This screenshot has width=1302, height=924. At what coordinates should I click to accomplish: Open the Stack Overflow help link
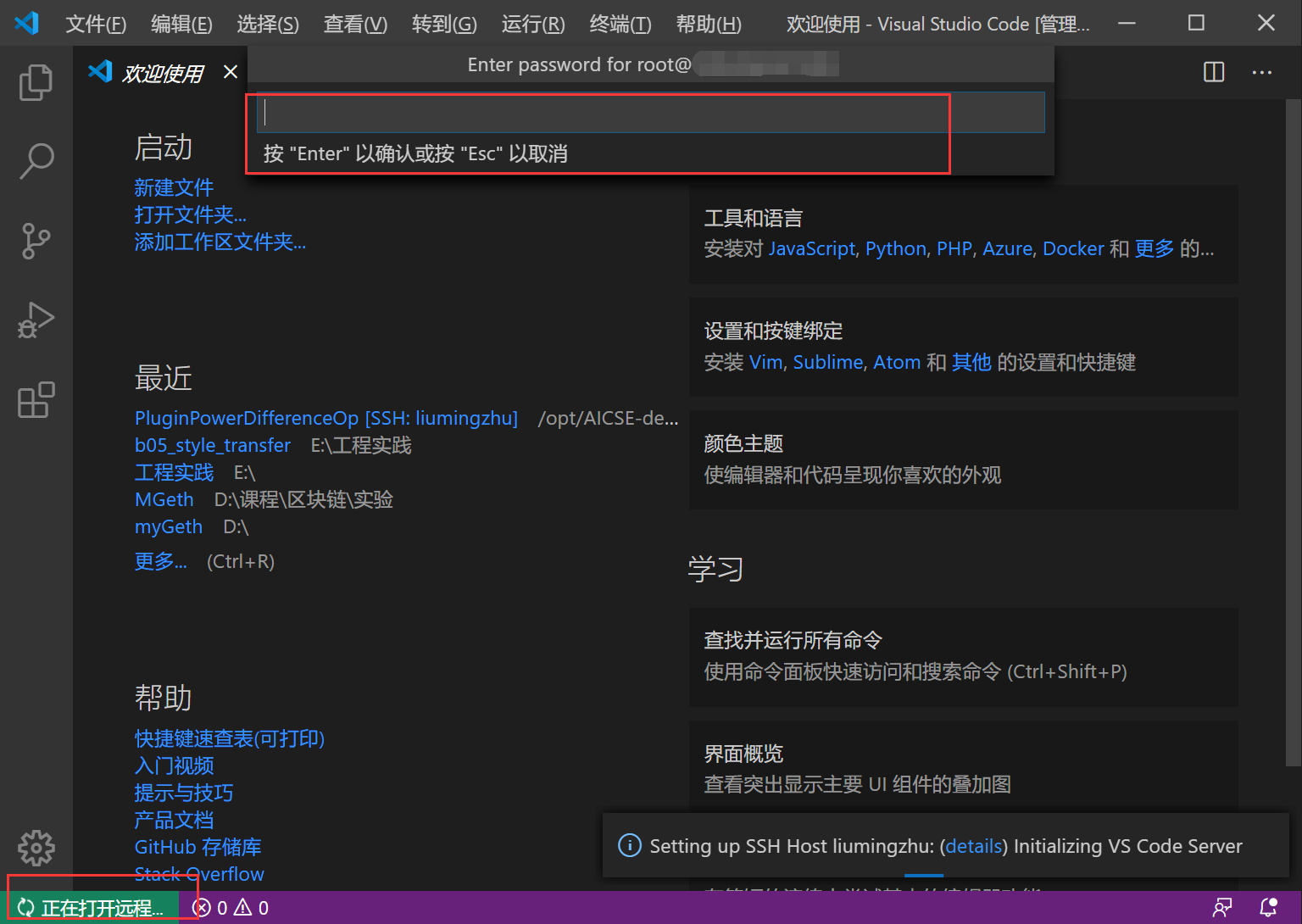pos(199,874)
